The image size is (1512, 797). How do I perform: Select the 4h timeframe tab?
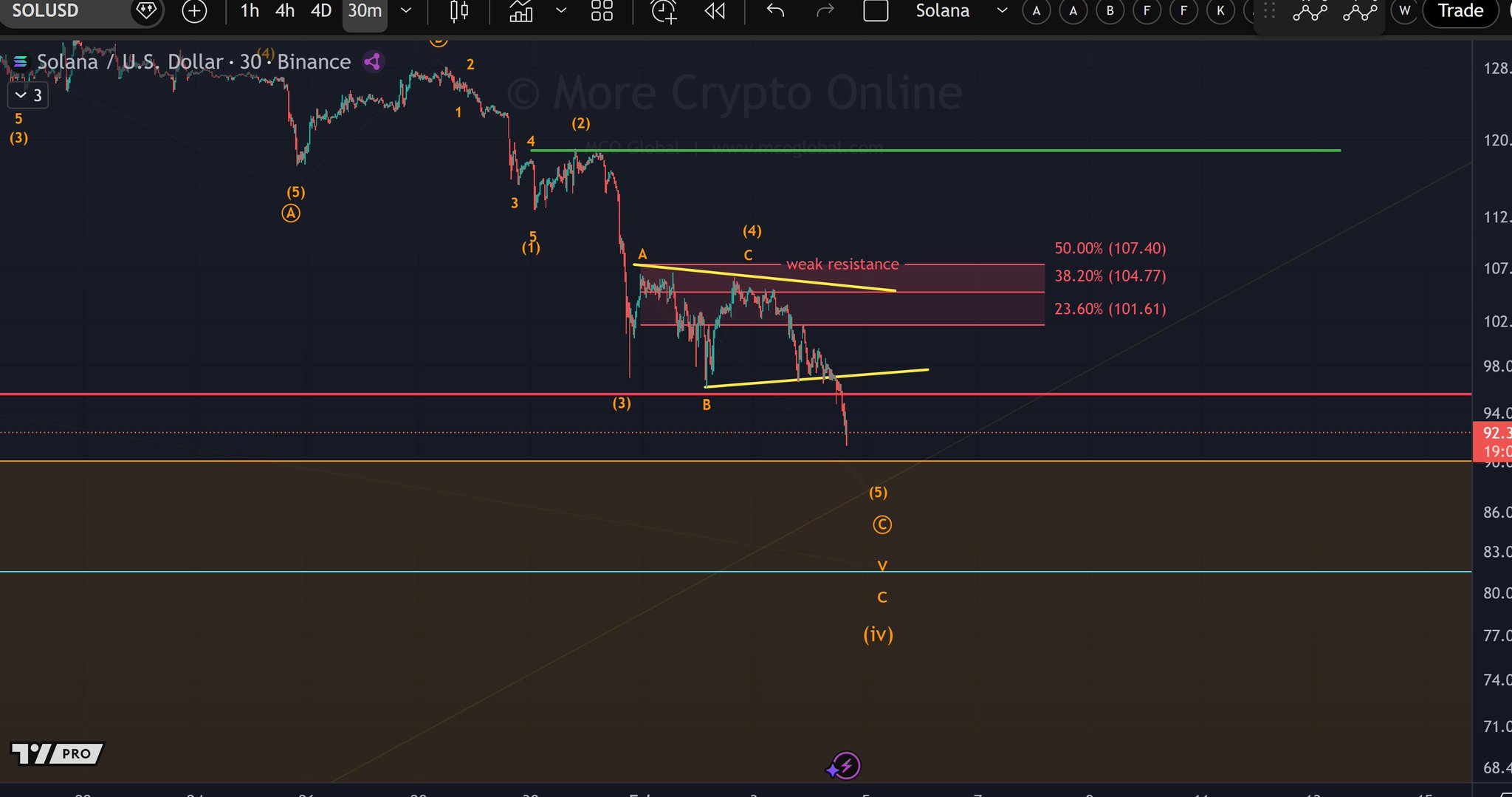[x=285, y=11]
